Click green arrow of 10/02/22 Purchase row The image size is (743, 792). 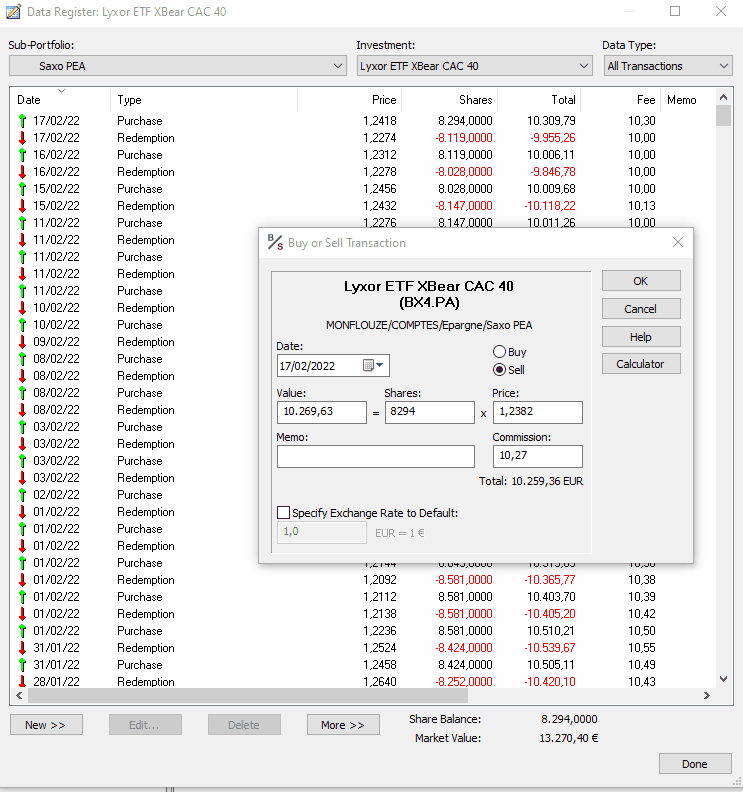click(x=22, y=324)
